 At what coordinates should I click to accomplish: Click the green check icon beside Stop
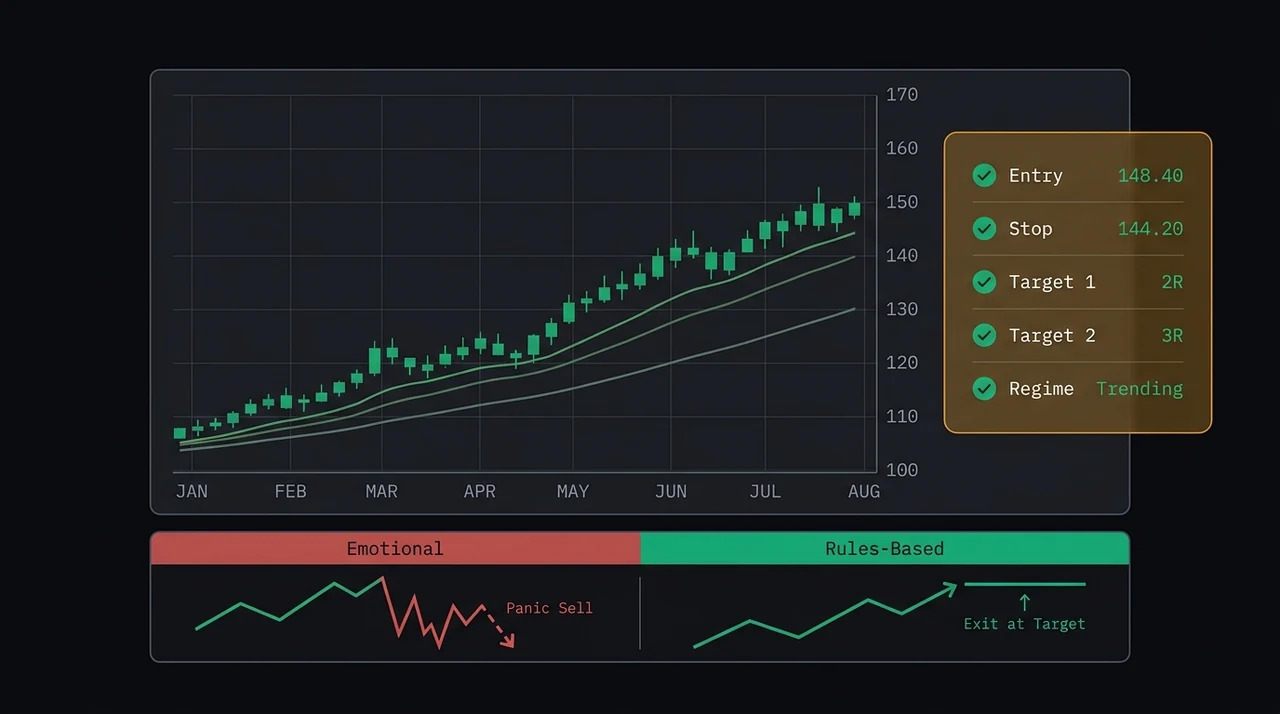coord(984,229)
